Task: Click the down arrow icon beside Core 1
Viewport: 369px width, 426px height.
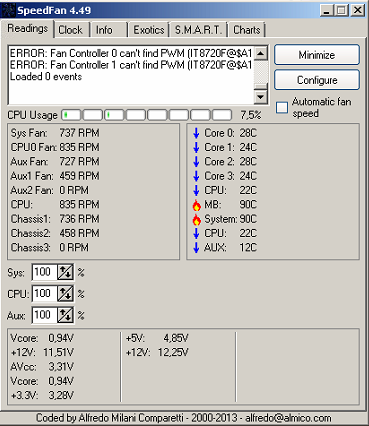Action: 196,147
